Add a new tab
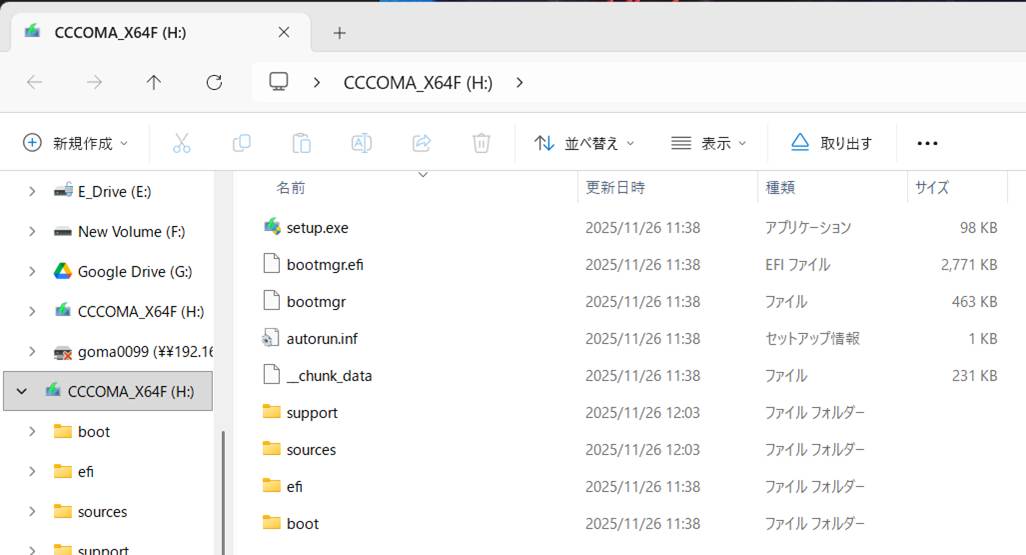Image resolution: width=1026 pixels, height=555 pixels. (x=339, y=33)
